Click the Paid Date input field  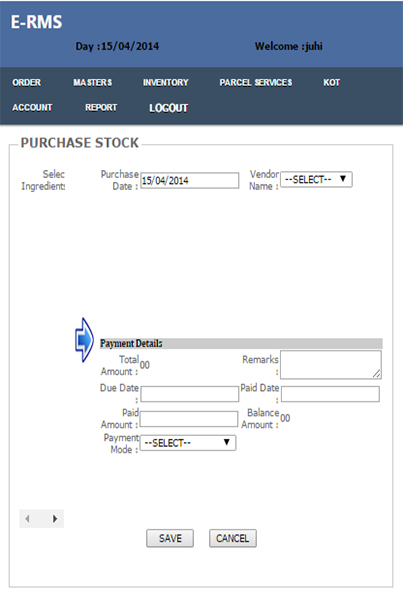(x=330, y=394)
